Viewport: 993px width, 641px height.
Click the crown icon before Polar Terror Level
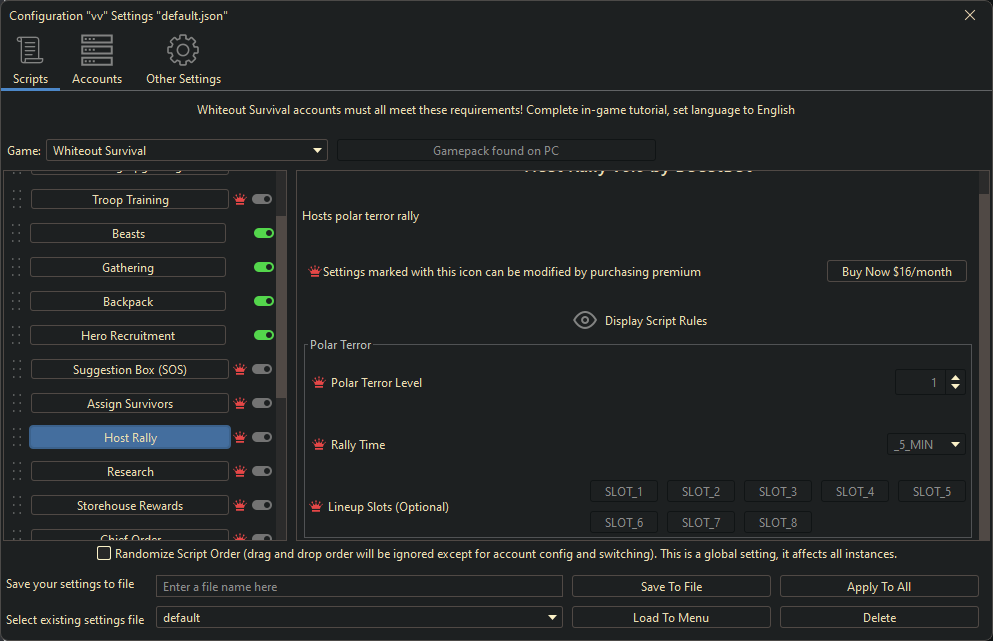[319, 383]
